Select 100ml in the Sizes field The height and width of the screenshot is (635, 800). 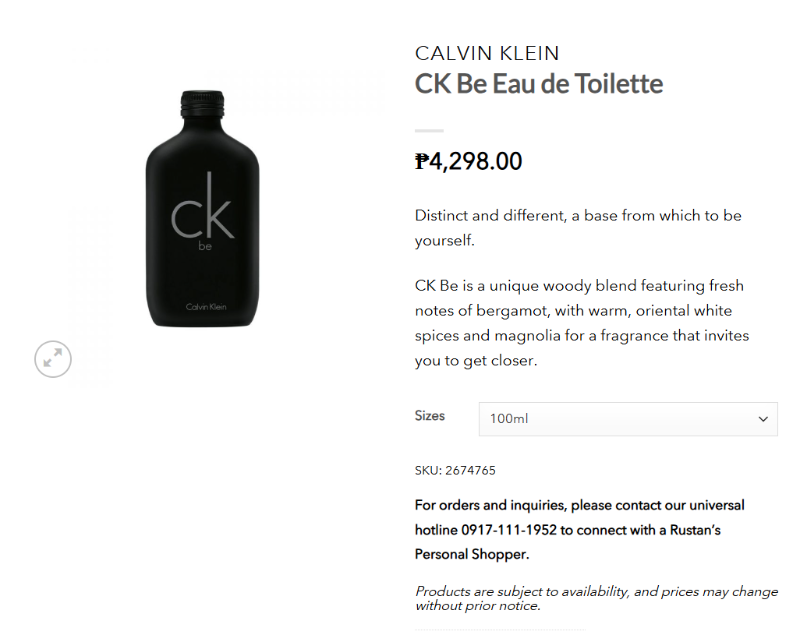pos(628,419)
